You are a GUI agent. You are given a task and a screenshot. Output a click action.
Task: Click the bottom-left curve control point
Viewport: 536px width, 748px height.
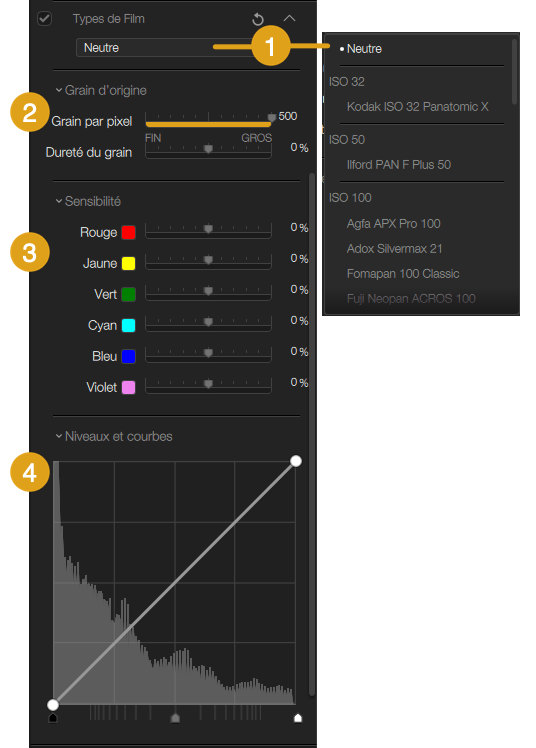(x=53, y=705)
